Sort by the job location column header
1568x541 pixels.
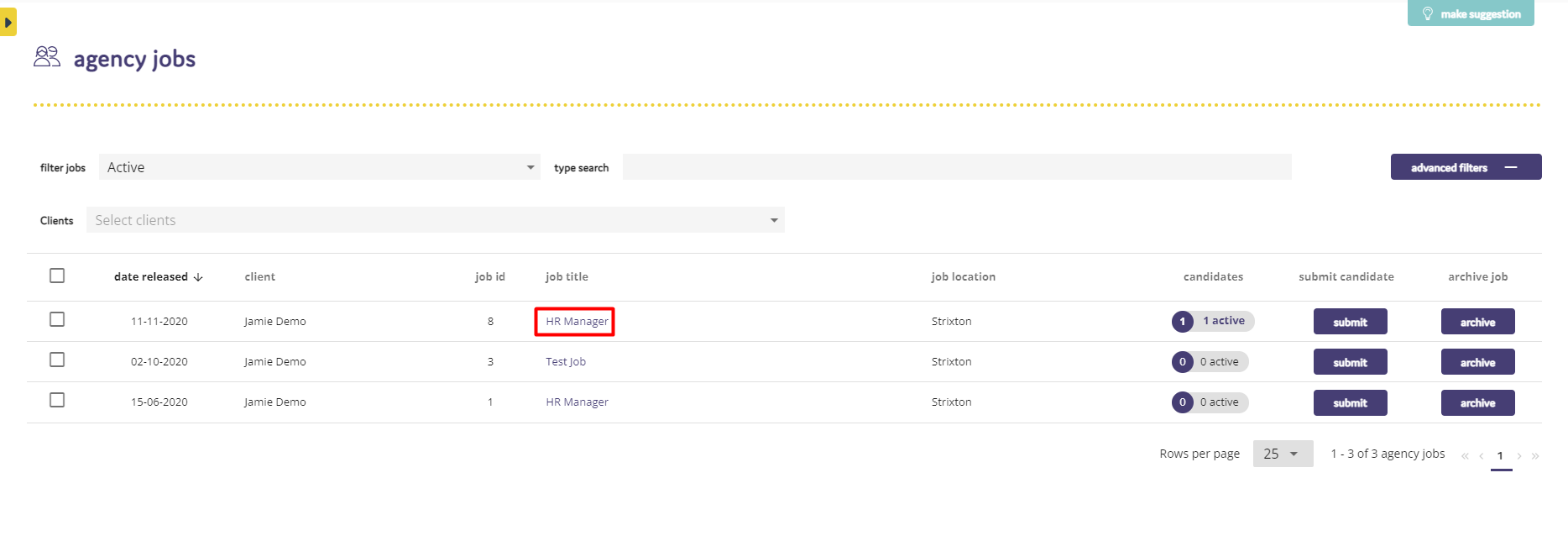tap(964, 276)
